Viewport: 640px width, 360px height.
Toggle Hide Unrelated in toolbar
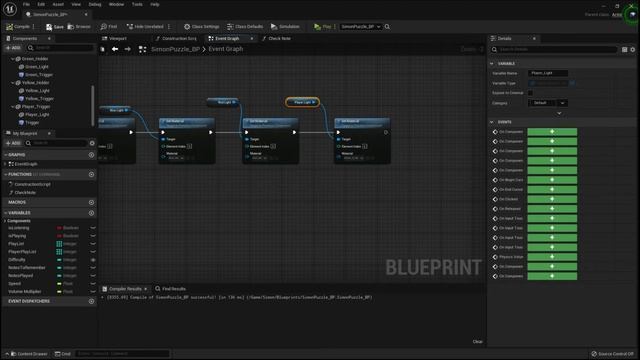tap(145, 27)
